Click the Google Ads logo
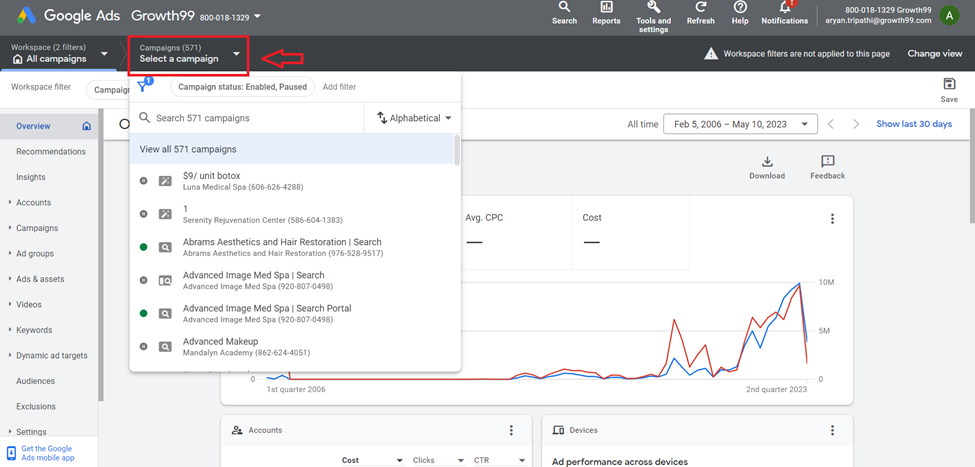975x467 pixels. point(25,16)
